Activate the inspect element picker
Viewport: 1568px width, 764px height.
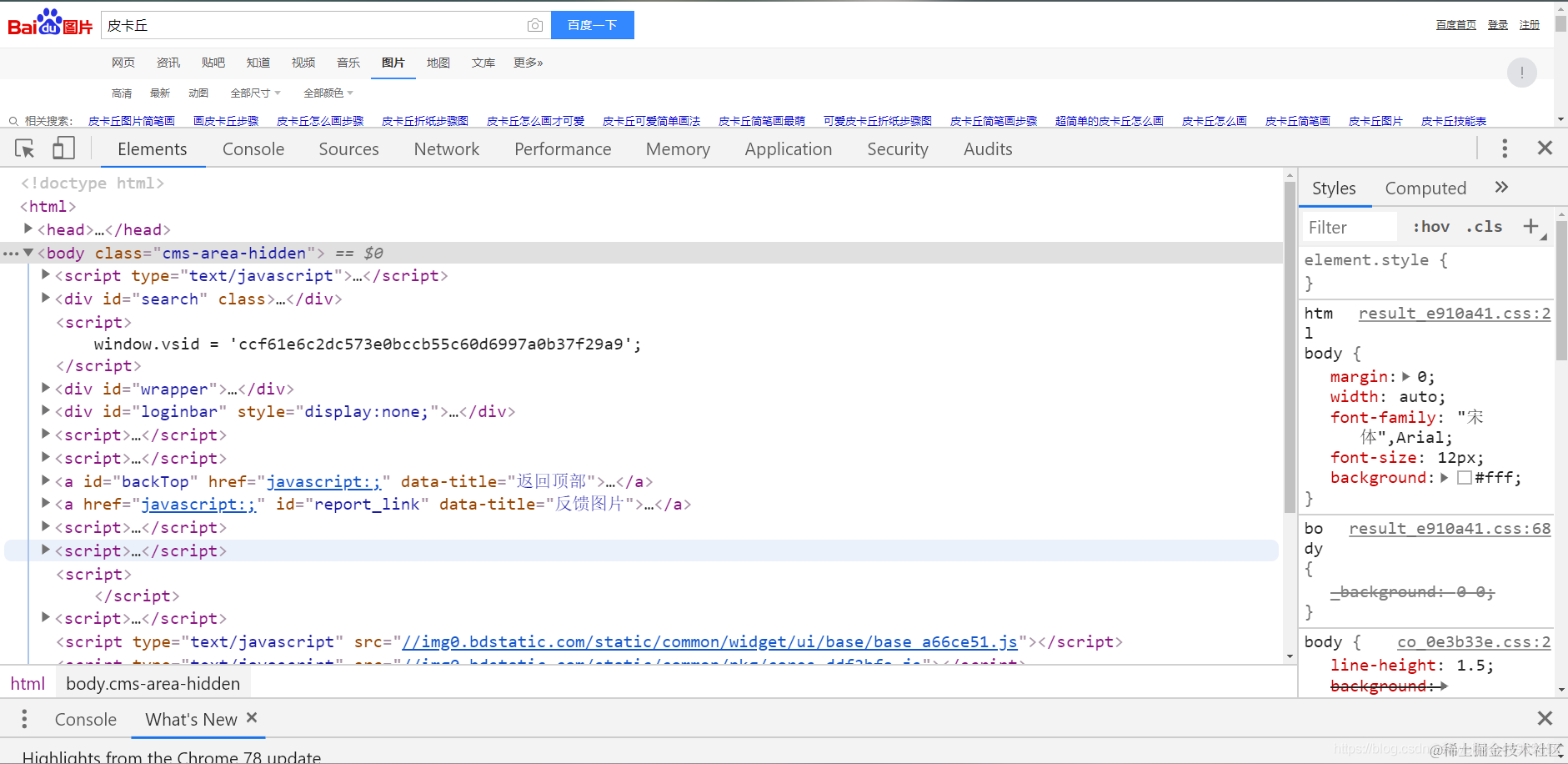(25, 148)
